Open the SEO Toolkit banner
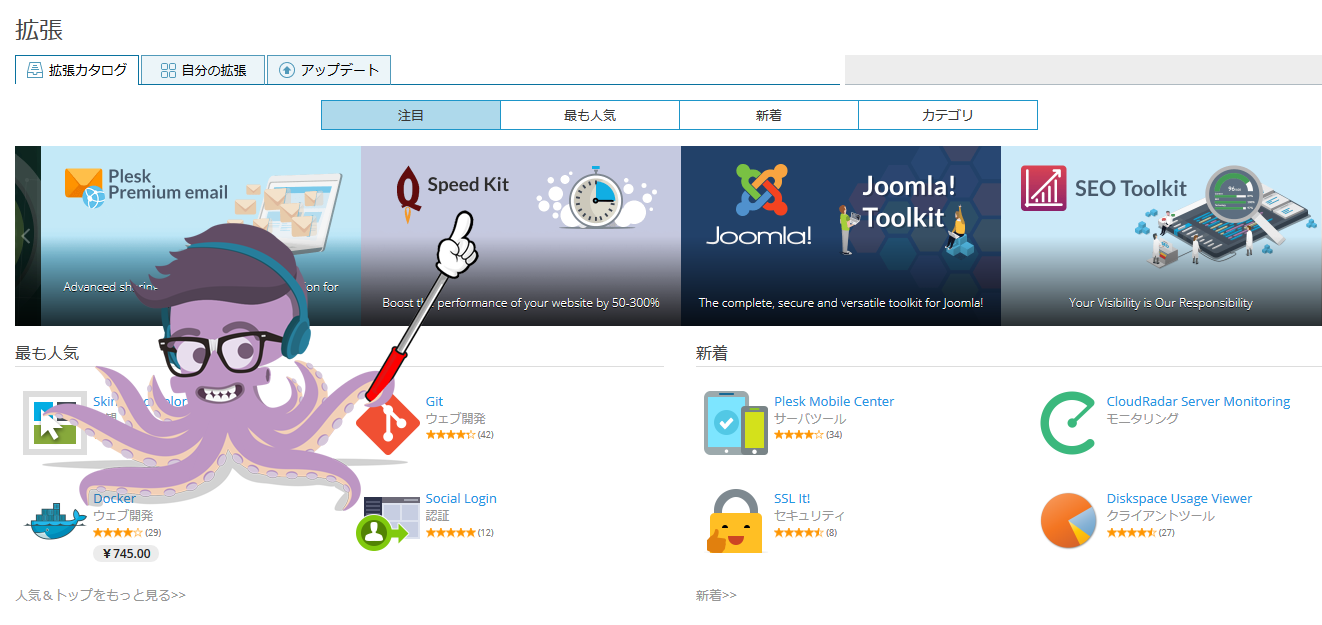The height and width of the screenshot is (625, 1322). tap(1161, 236)
